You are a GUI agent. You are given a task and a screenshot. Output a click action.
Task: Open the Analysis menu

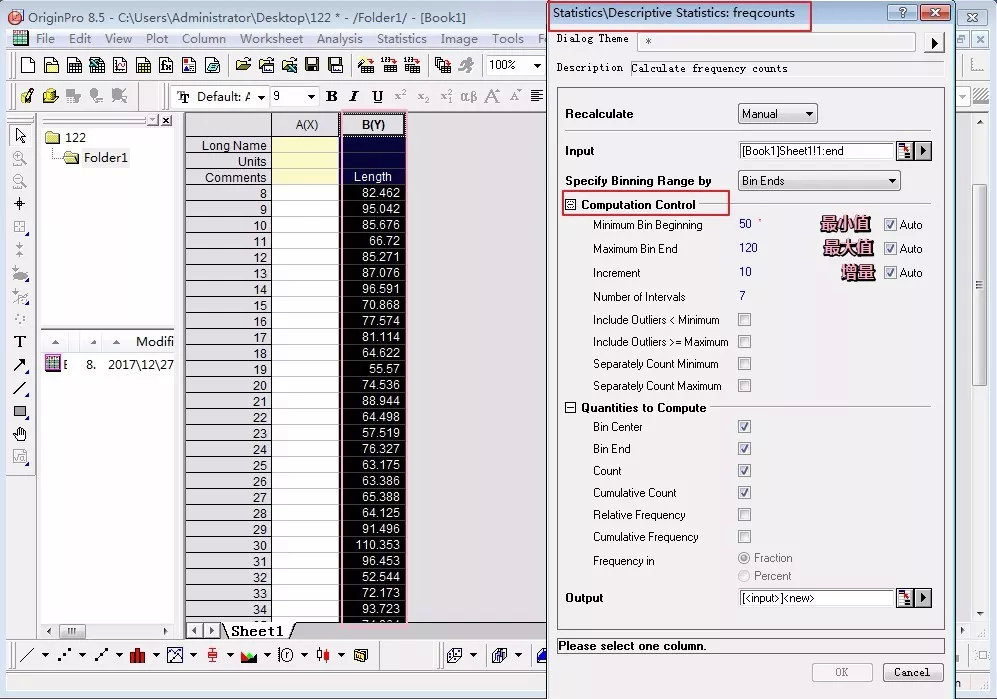pyautogui.click(x=340, y=39)
